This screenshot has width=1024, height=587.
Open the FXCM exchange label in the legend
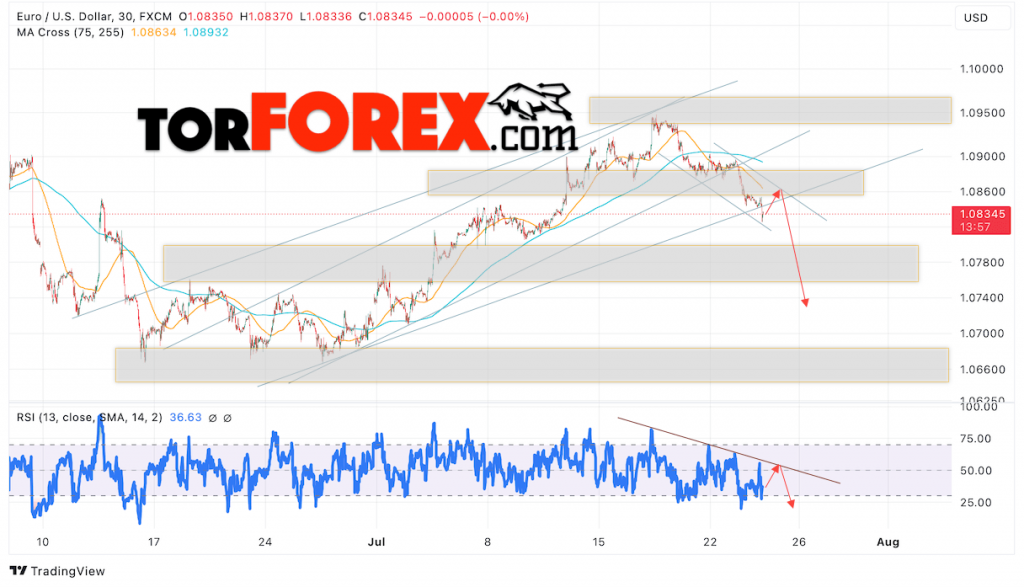(x=158, y=14)
